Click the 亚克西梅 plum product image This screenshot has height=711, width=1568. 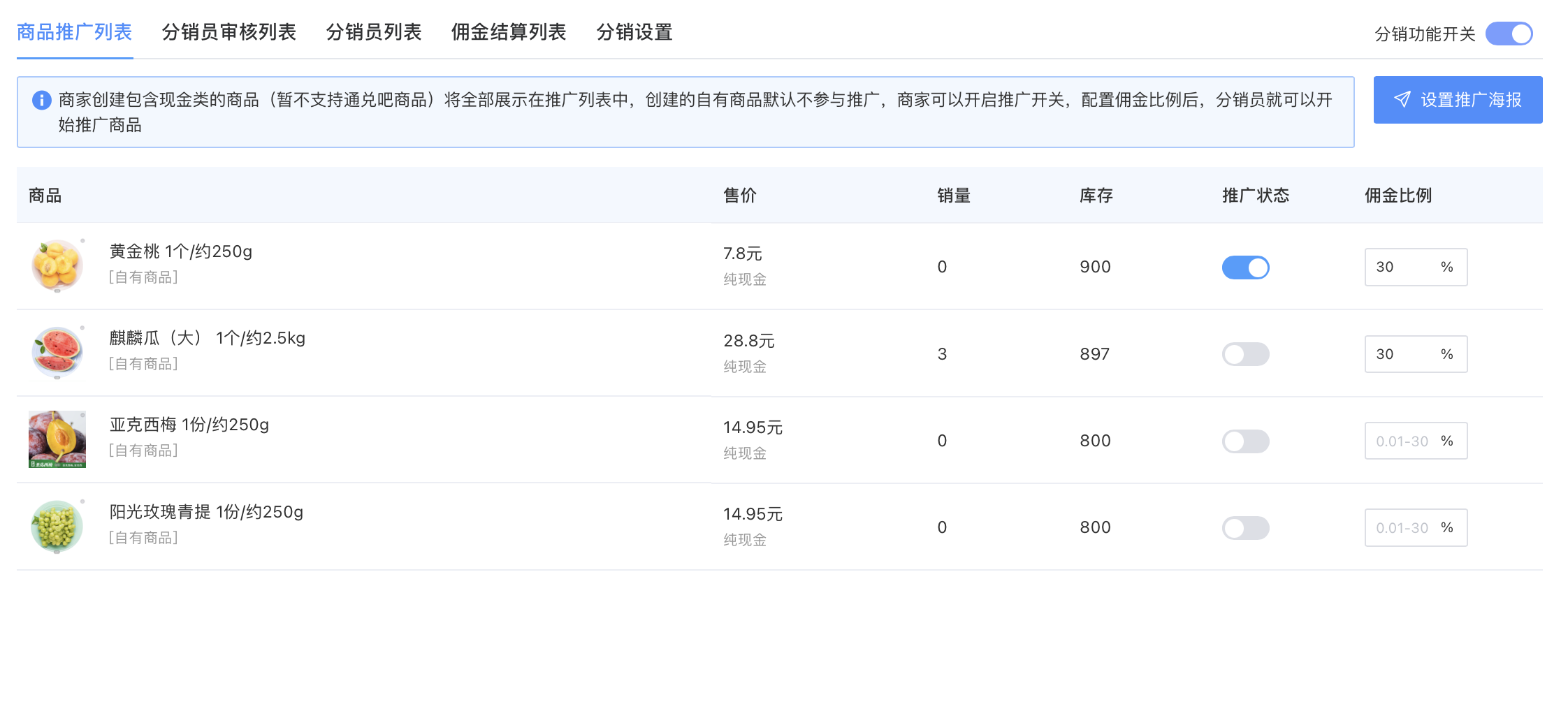coord(57,439)
